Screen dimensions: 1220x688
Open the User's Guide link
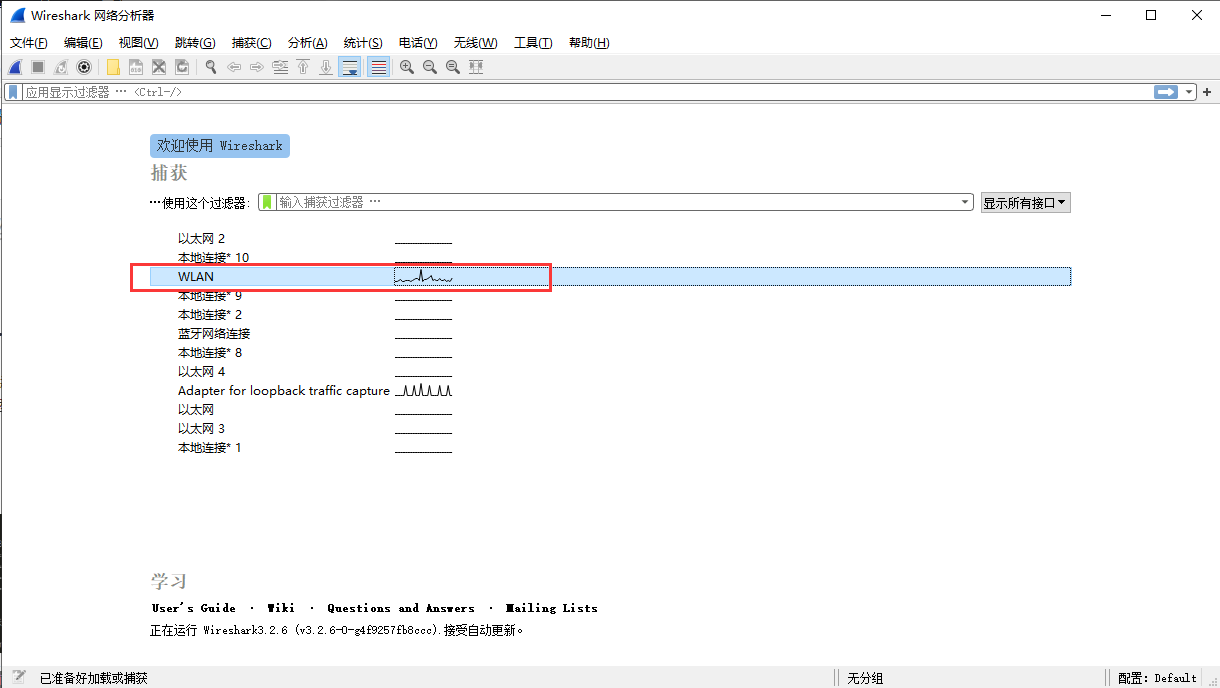coord(194,608)
